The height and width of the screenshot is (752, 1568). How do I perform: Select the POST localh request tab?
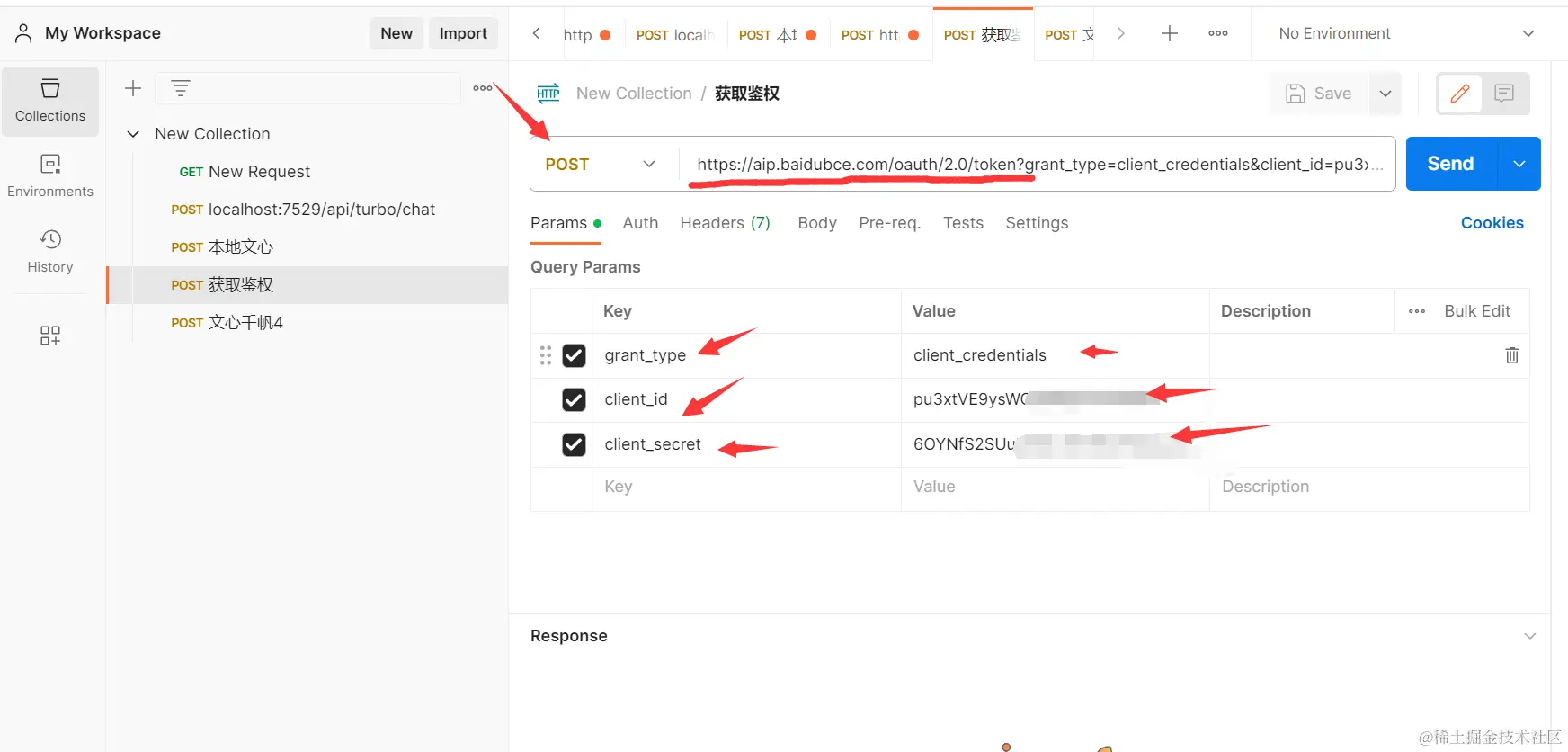[675, 35]
